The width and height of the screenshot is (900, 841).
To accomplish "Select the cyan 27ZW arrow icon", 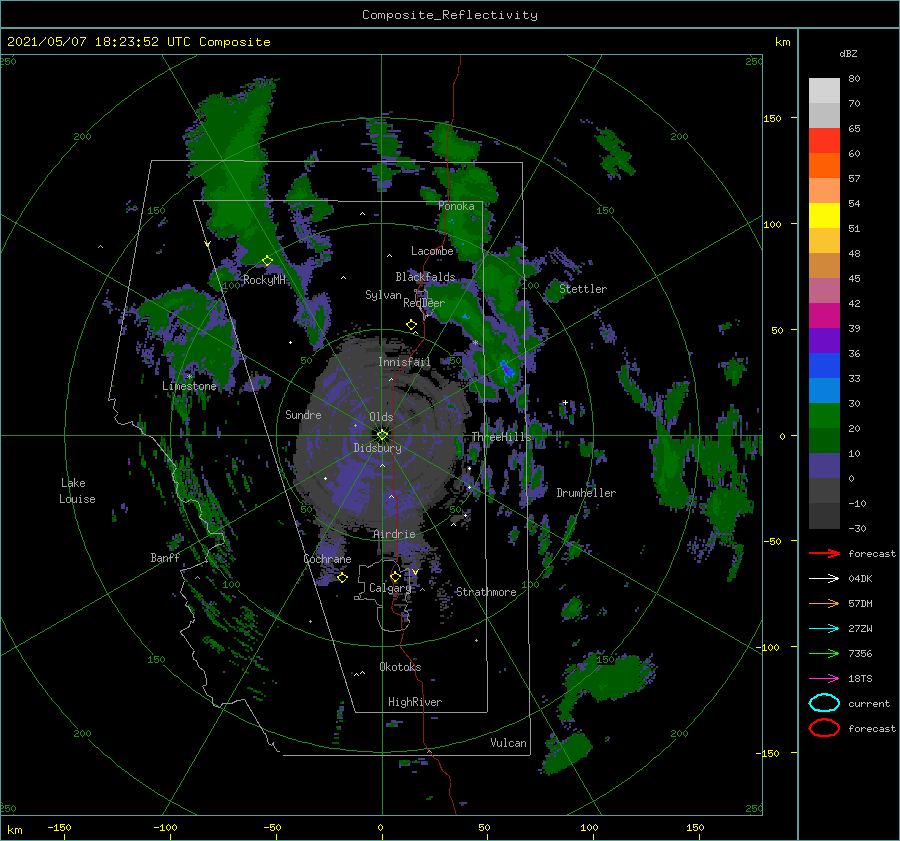I will click(x=824, y=629).
